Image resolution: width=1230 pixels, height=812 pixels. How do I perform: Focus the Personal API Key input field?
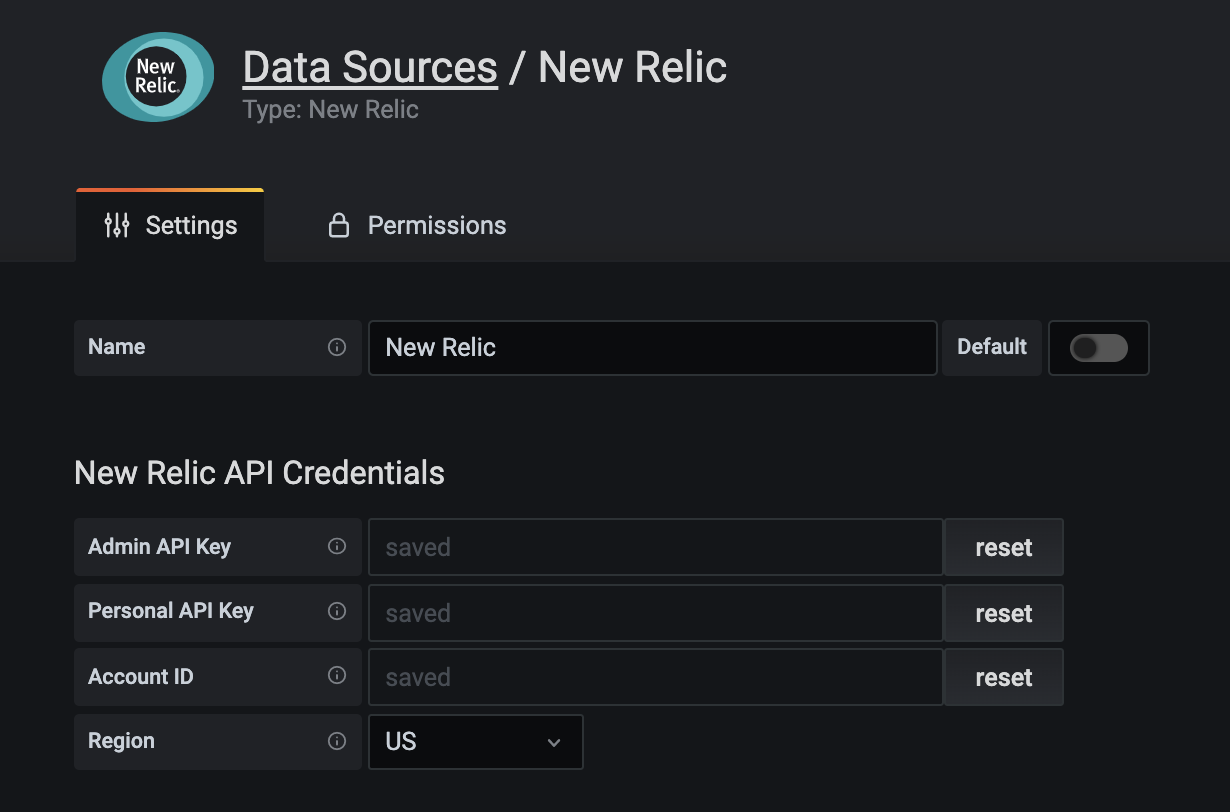(x=655, y=613)
